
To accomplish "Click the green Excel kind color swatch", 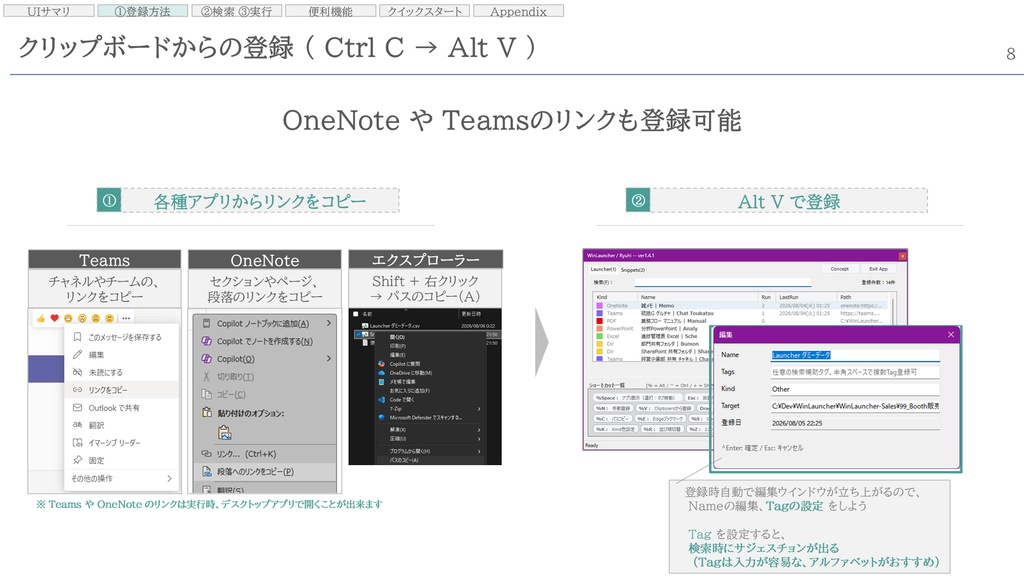I will coord(600,336).
